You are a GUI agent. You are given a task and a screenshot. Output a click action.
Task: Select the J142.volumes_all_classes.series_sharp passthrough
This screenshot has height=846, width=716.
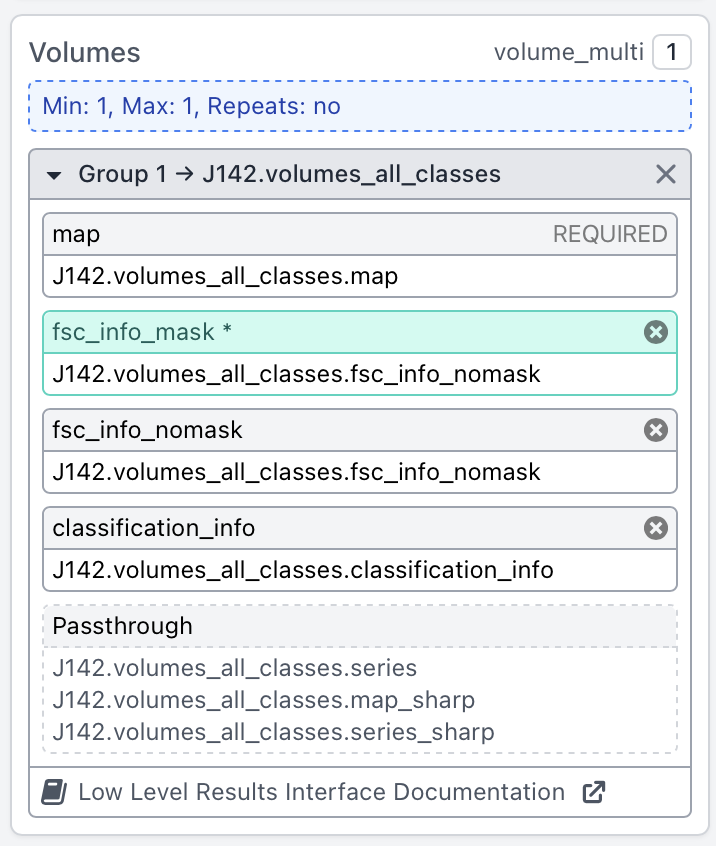tap(273, 732)
